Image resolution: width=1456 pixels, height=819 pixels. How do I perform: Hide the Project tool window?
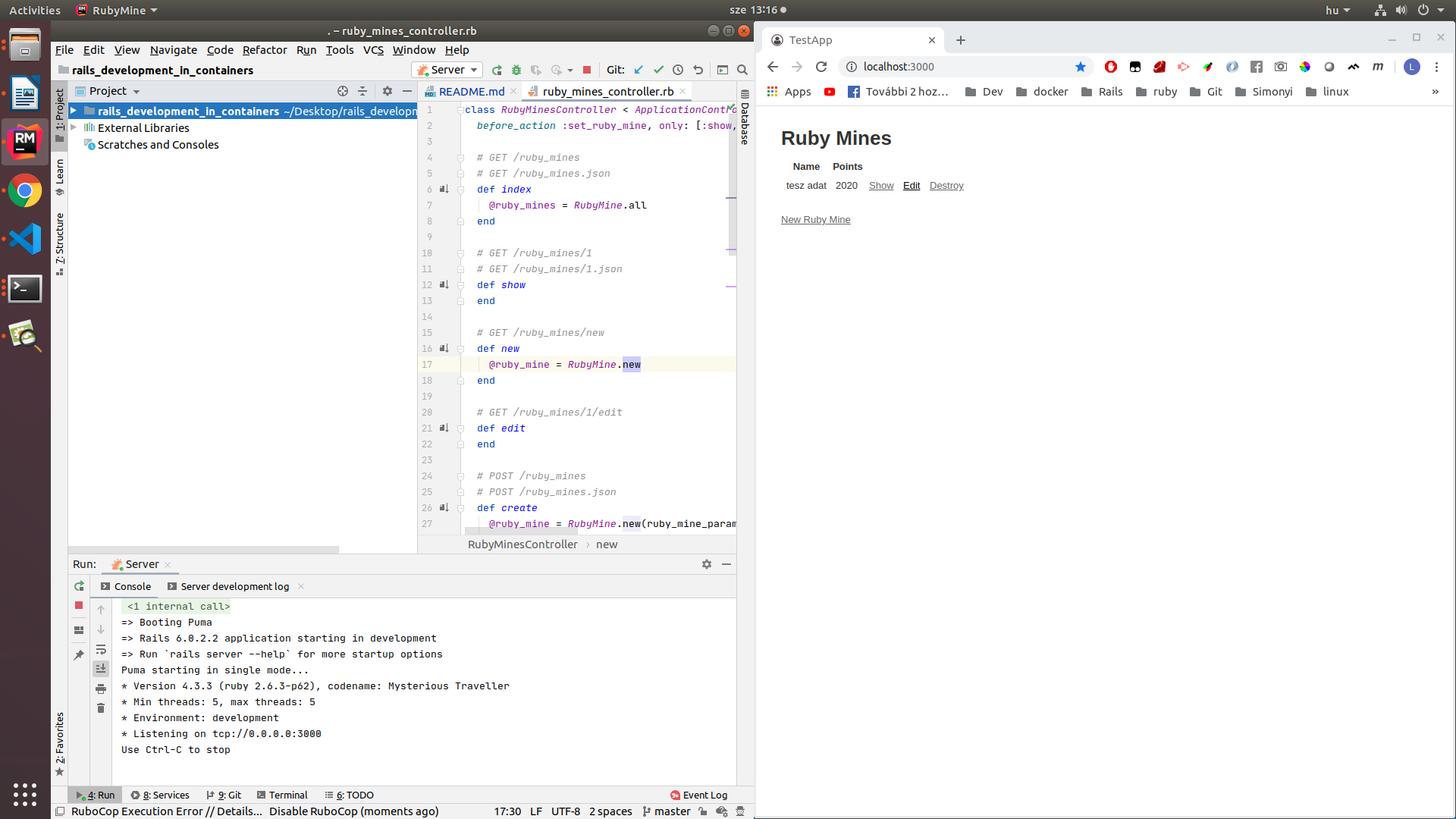[407, 91]
